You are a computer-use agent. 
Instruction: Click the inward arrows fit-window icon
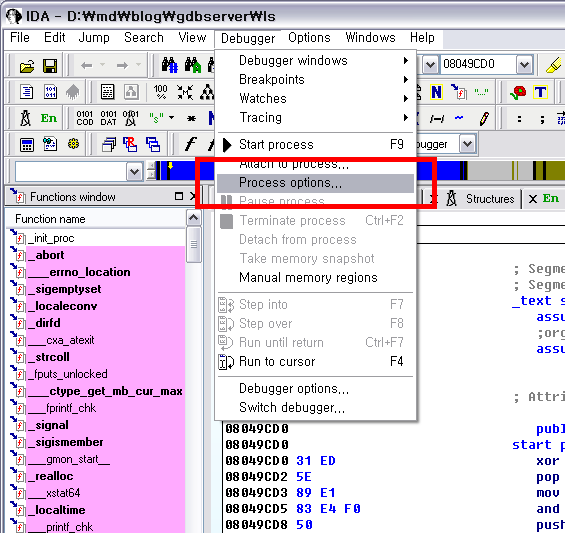[185, 92]
